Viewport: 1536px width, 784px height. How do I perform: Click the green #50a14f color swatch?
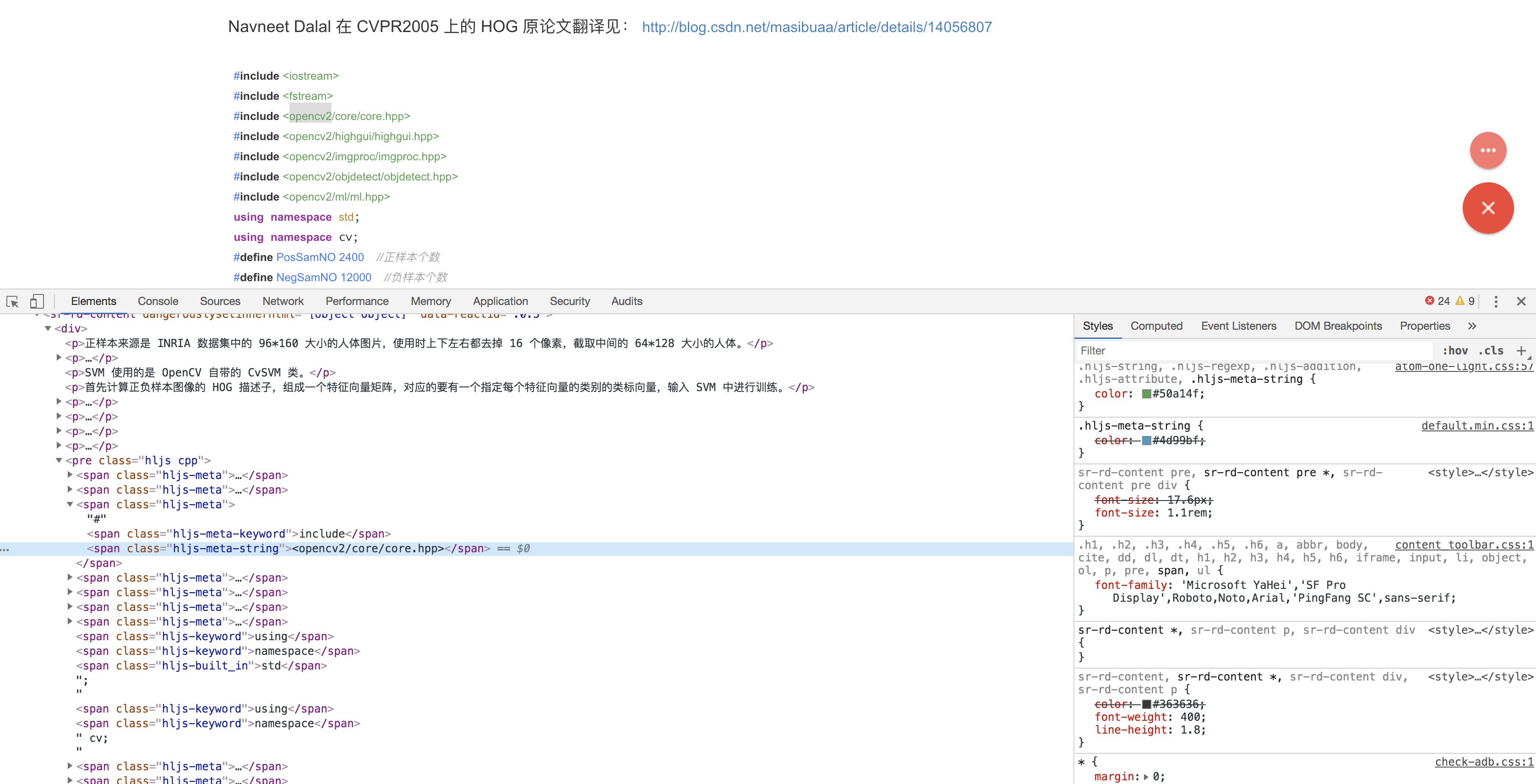[x=1146, y=393]
